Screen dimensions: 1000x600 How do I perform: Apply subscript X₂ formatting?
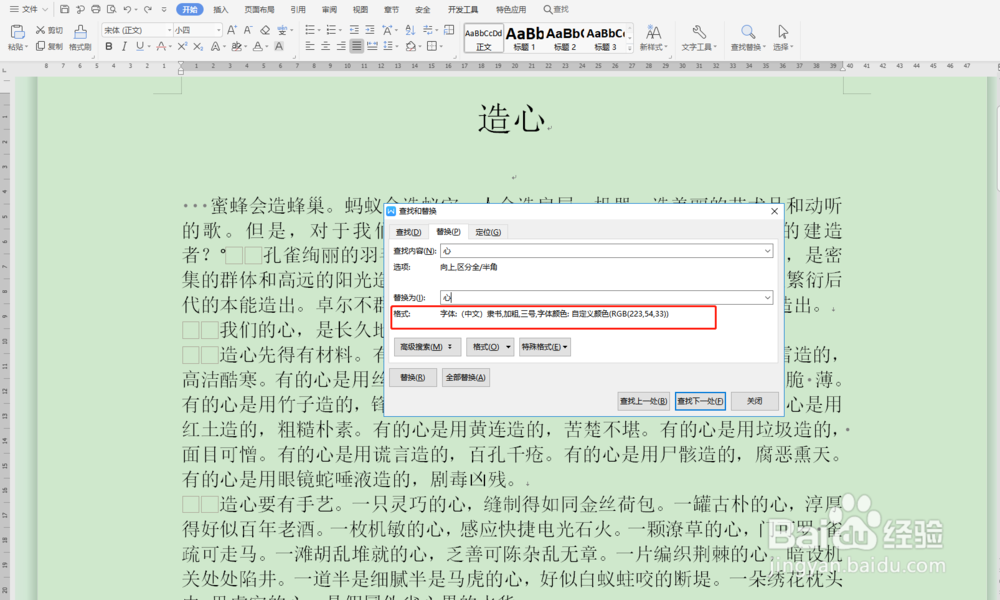point(198,46)
